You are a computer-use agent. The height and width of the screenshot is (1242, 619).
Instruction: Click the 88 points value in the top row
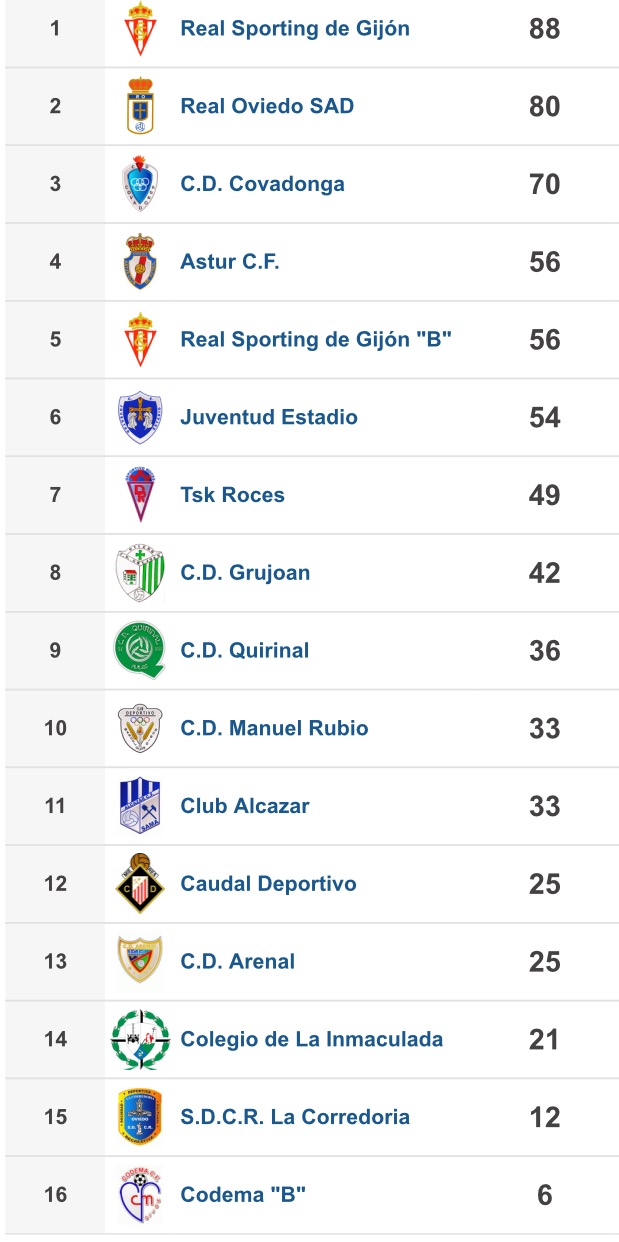(544, 29)
